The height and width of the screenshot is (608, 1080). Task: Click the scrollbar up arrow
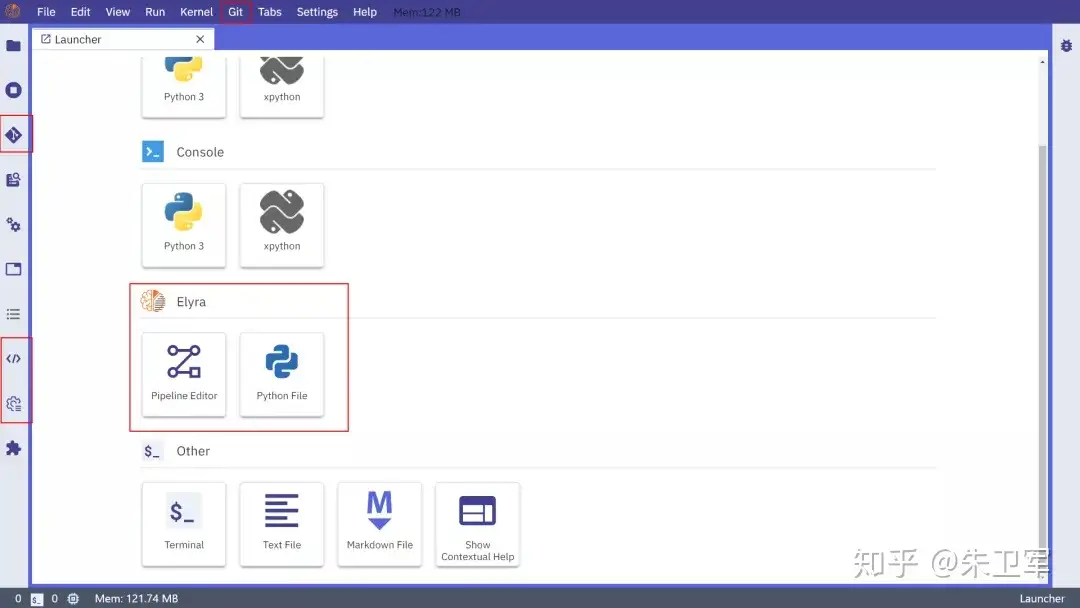point(1042,62)
